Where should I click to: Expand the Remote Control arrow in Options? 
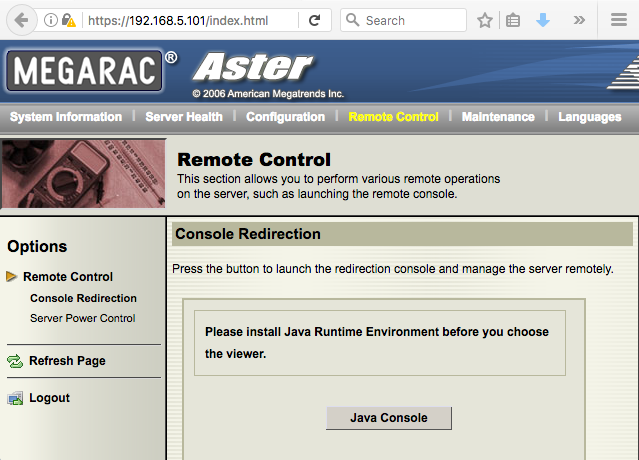pos(11,277)
